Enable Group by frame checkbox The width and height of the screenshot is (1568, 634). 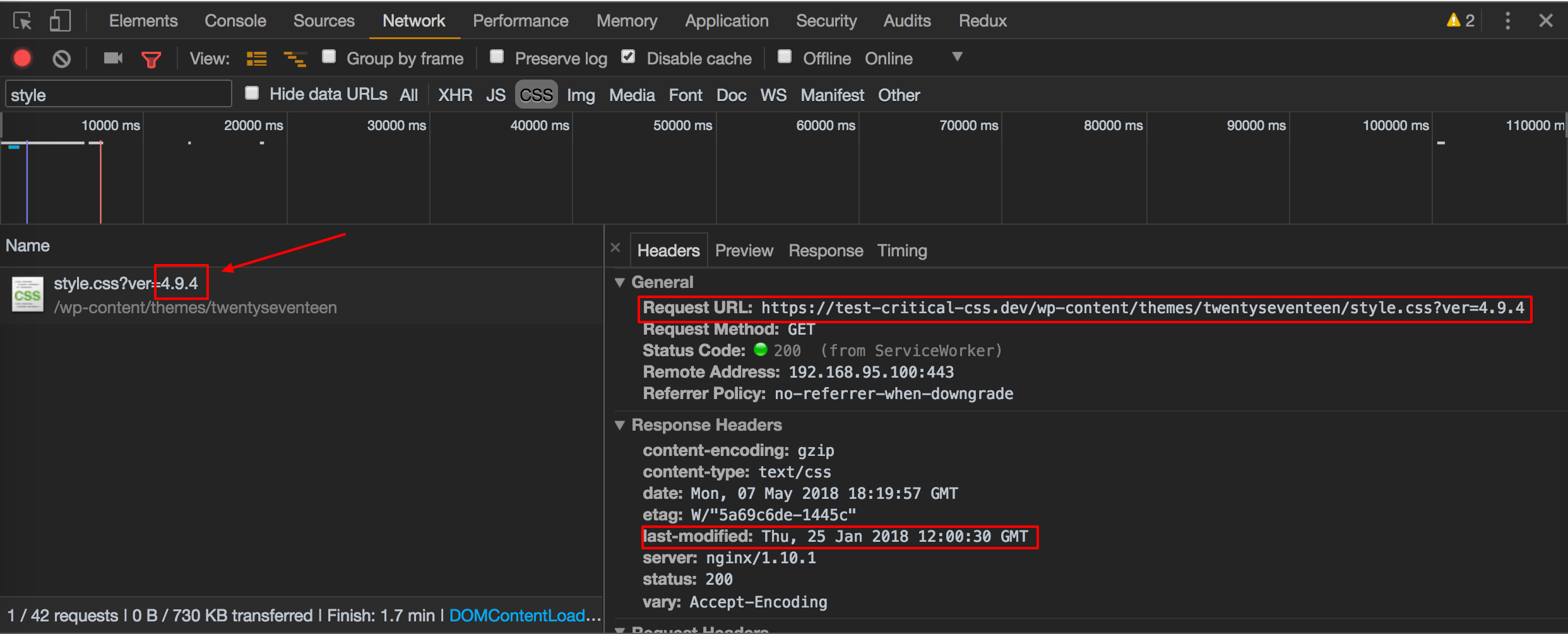(329, 57)
